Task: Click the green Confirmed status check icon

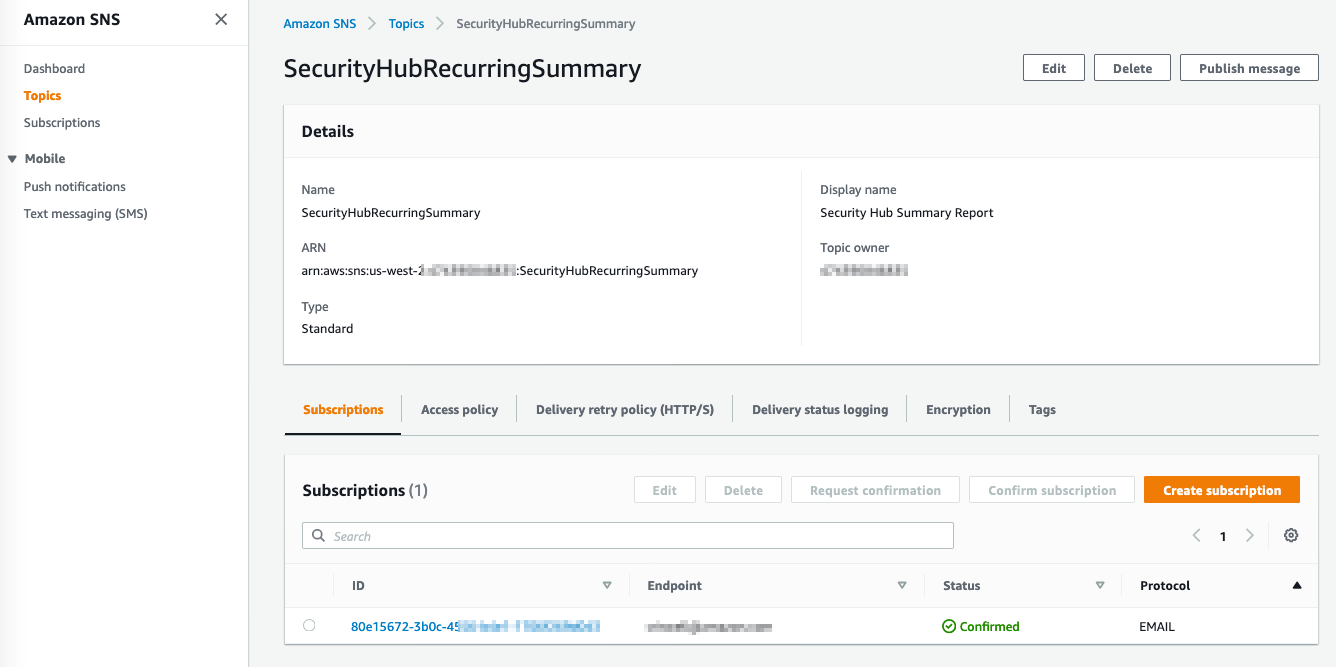Action: point(948,626)
